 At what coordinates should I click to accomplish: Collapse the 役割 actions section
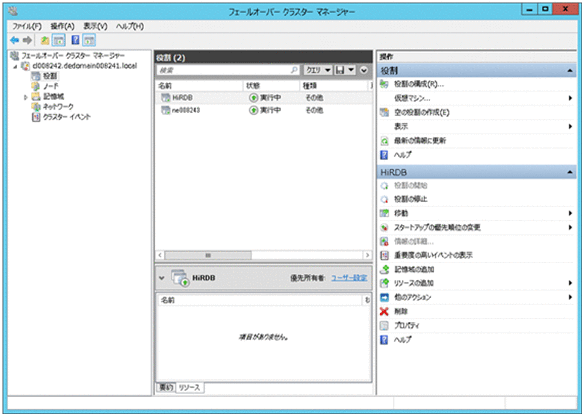click(569, 70)
